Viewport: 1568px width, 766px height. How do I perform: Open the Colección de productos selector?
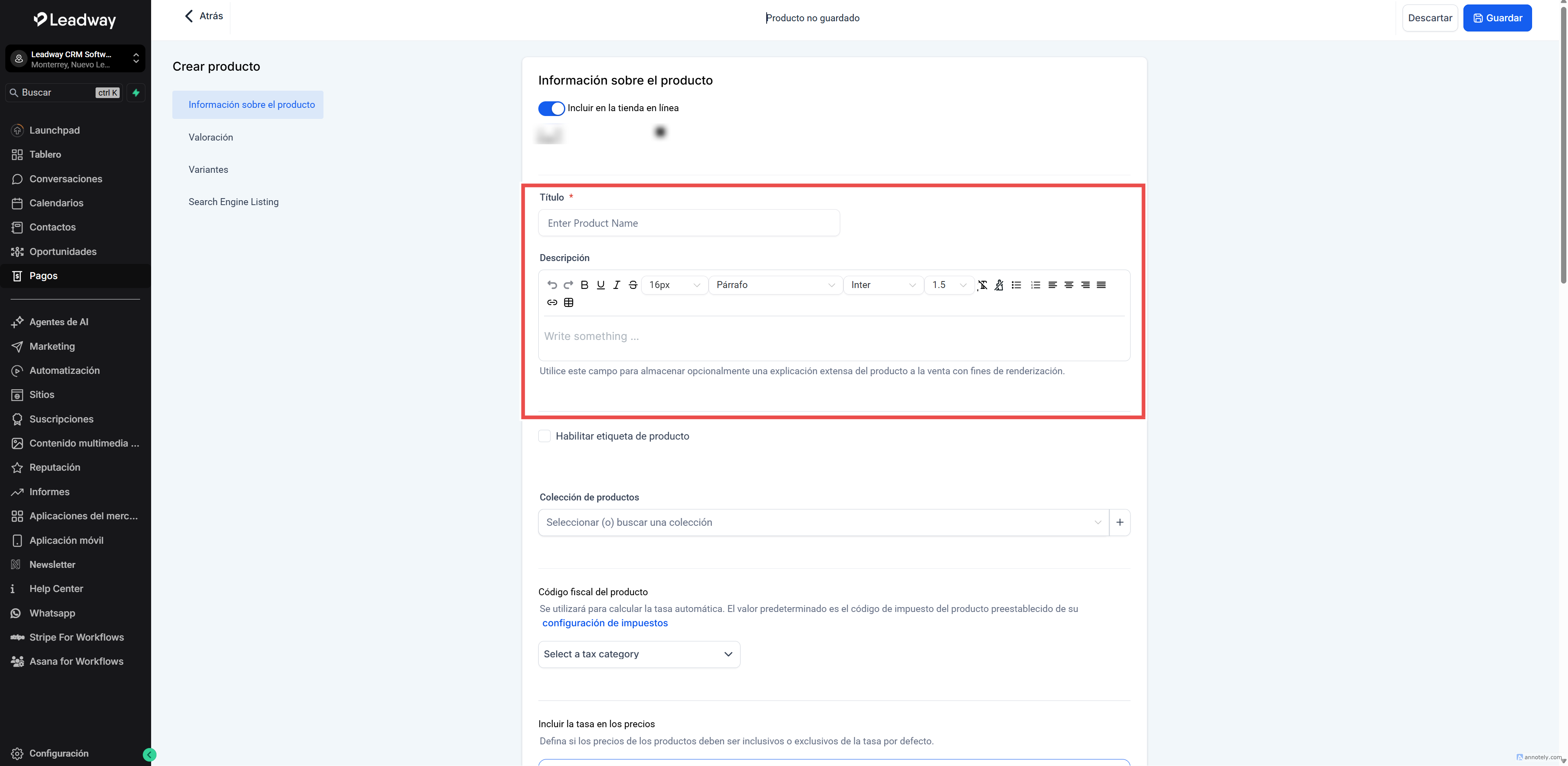[x=823, y=523]
